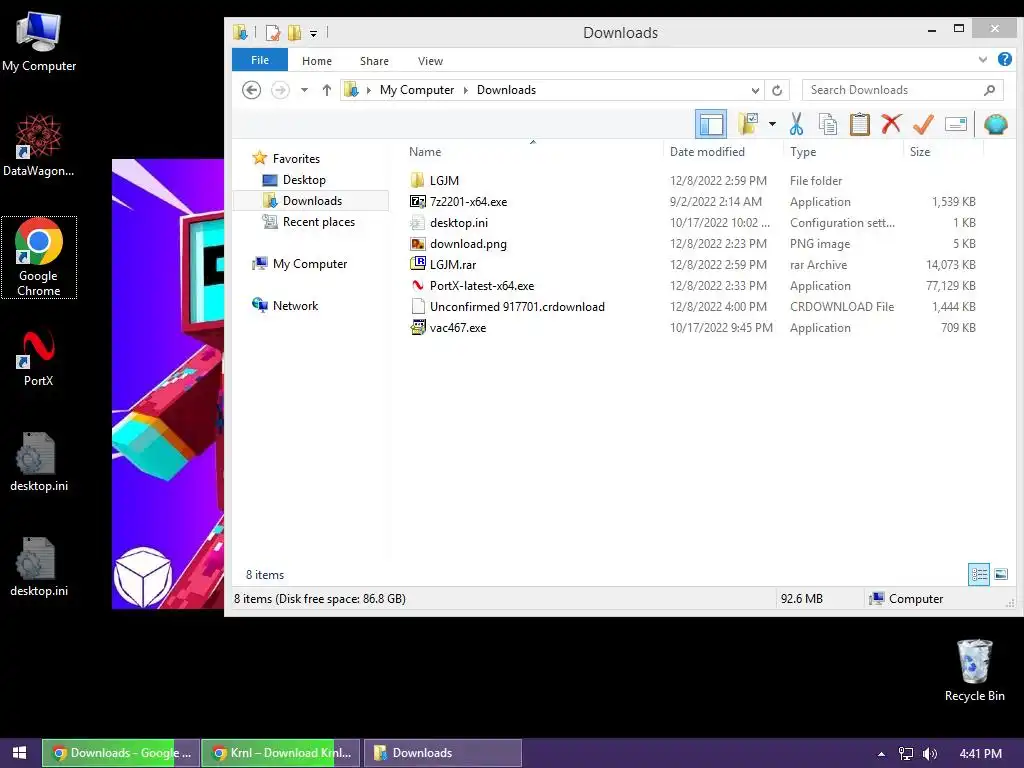
Task: Switch to Krnl Download Chrome taskbar window
Action: tap(281, 753)
